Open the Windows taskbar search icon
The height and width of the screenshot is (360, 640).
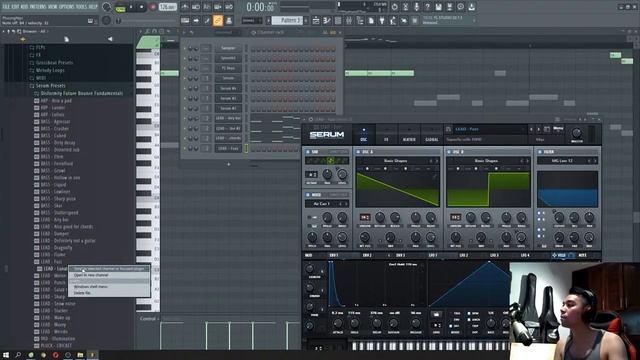[x=18, y=355]
